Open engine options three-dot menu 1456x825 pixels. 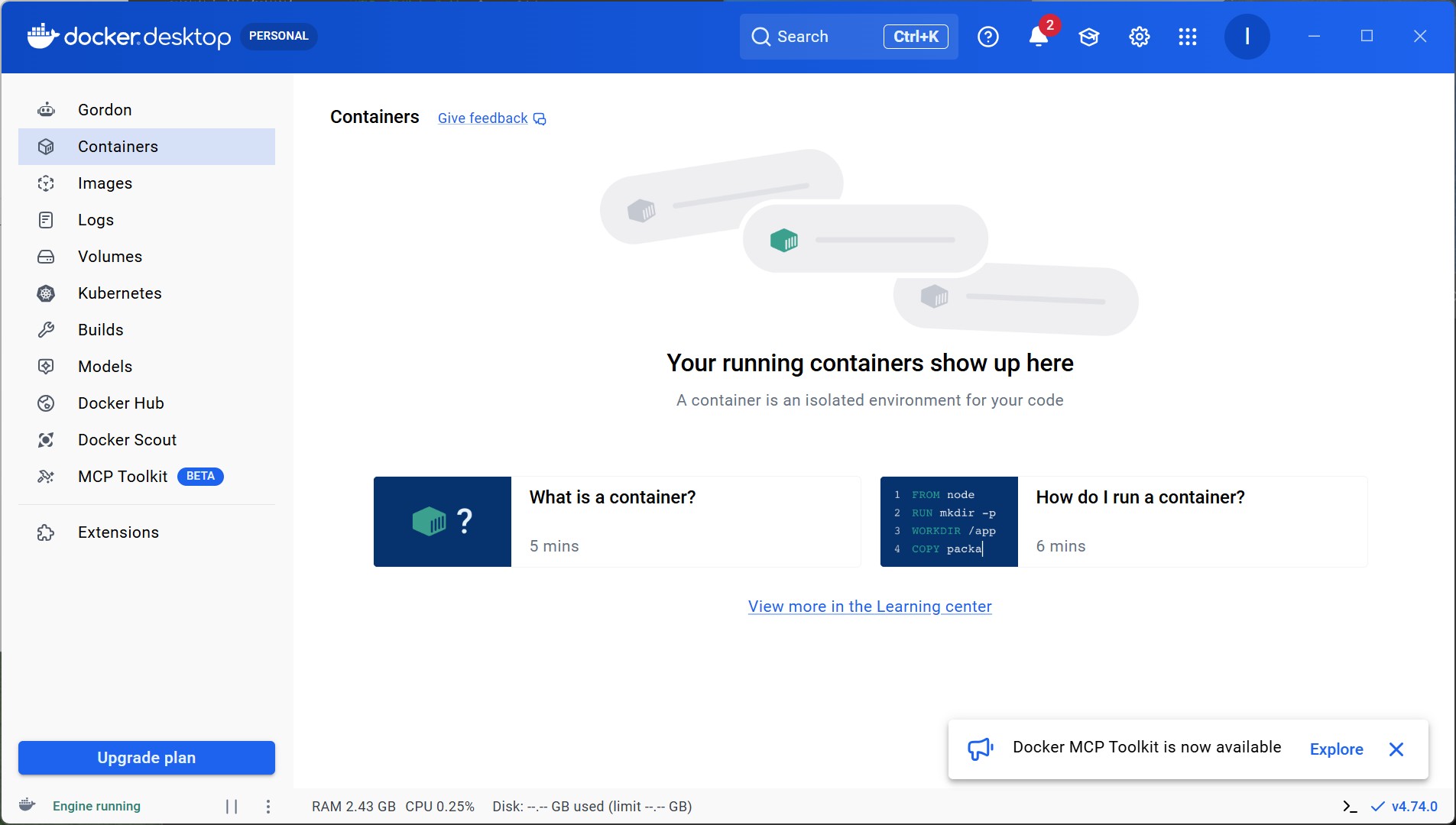[x=268, y=807]
